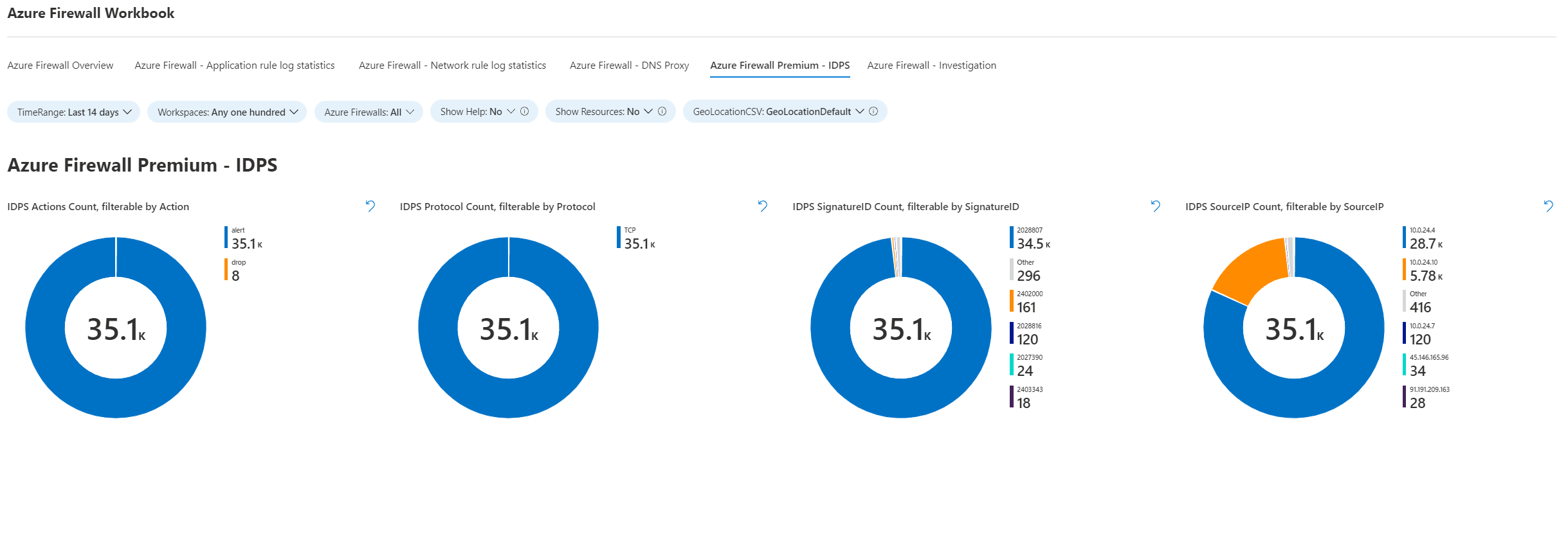Click the Azure Firewall Premium - IDPS heading
Viewport: 1568px width, 534px height.
point(142,165)
